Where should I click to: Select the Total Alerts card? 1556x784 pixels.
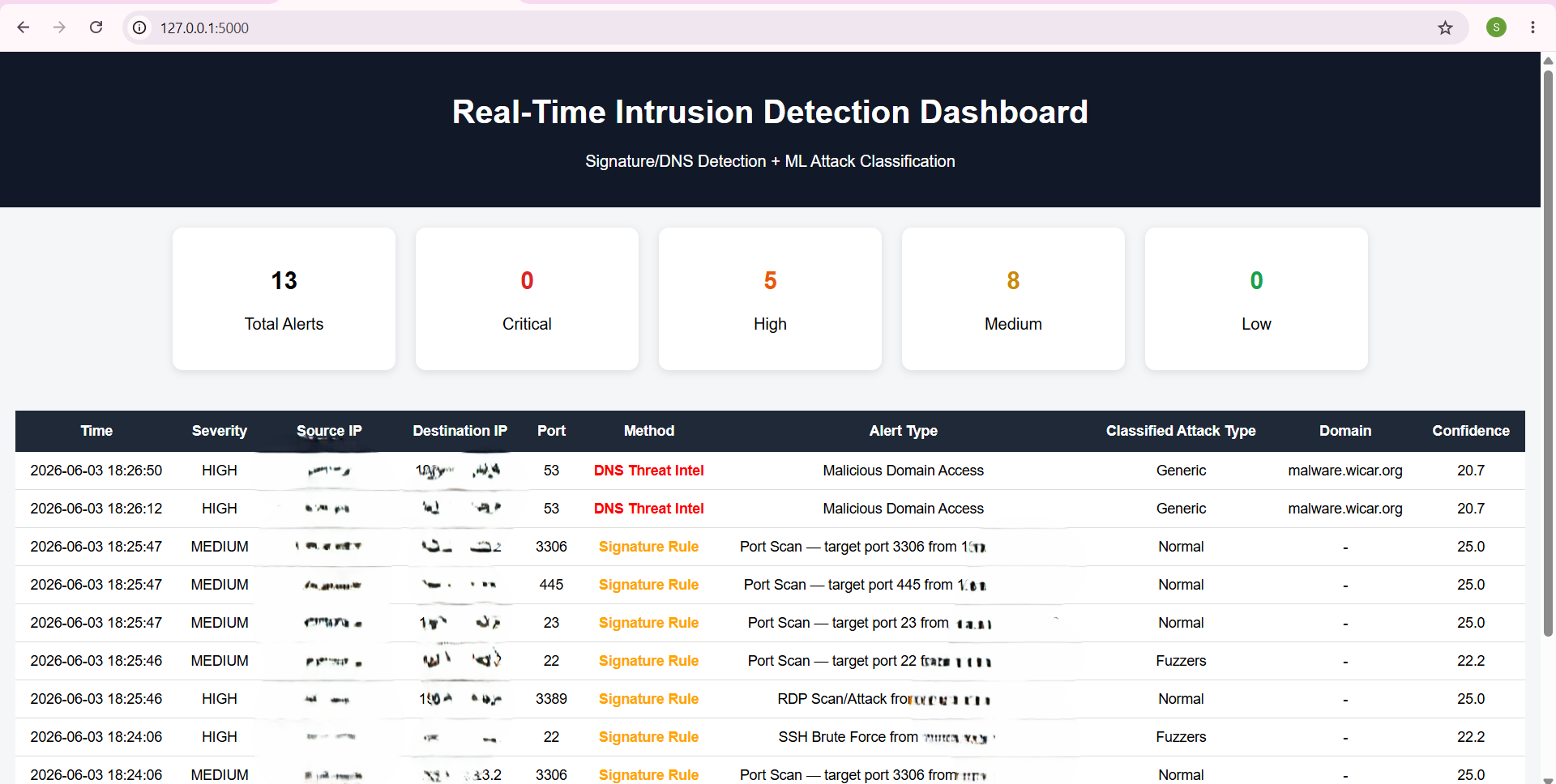pyautogui.click(x=284, y=299)
